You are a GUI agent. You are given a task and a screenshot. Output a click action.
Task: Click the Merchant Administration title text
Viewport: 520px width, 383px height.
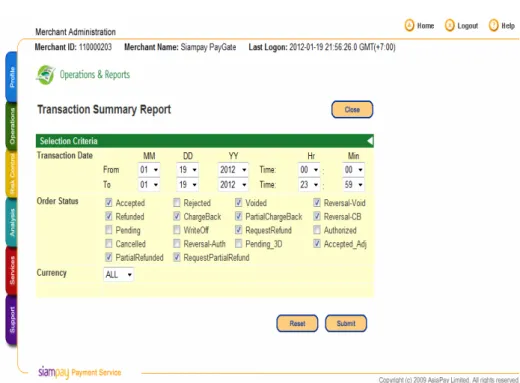75,32
